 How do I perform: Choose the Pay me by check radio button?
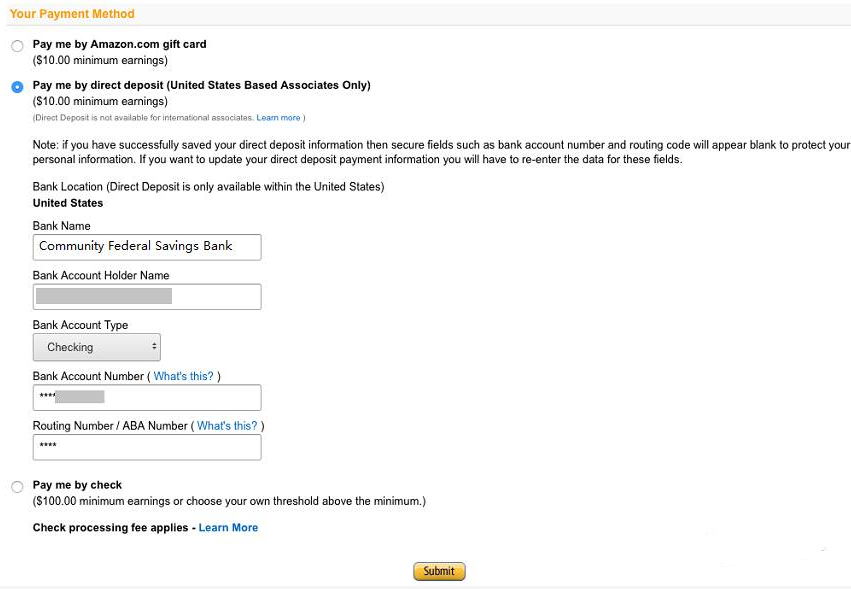pos(17,486)
